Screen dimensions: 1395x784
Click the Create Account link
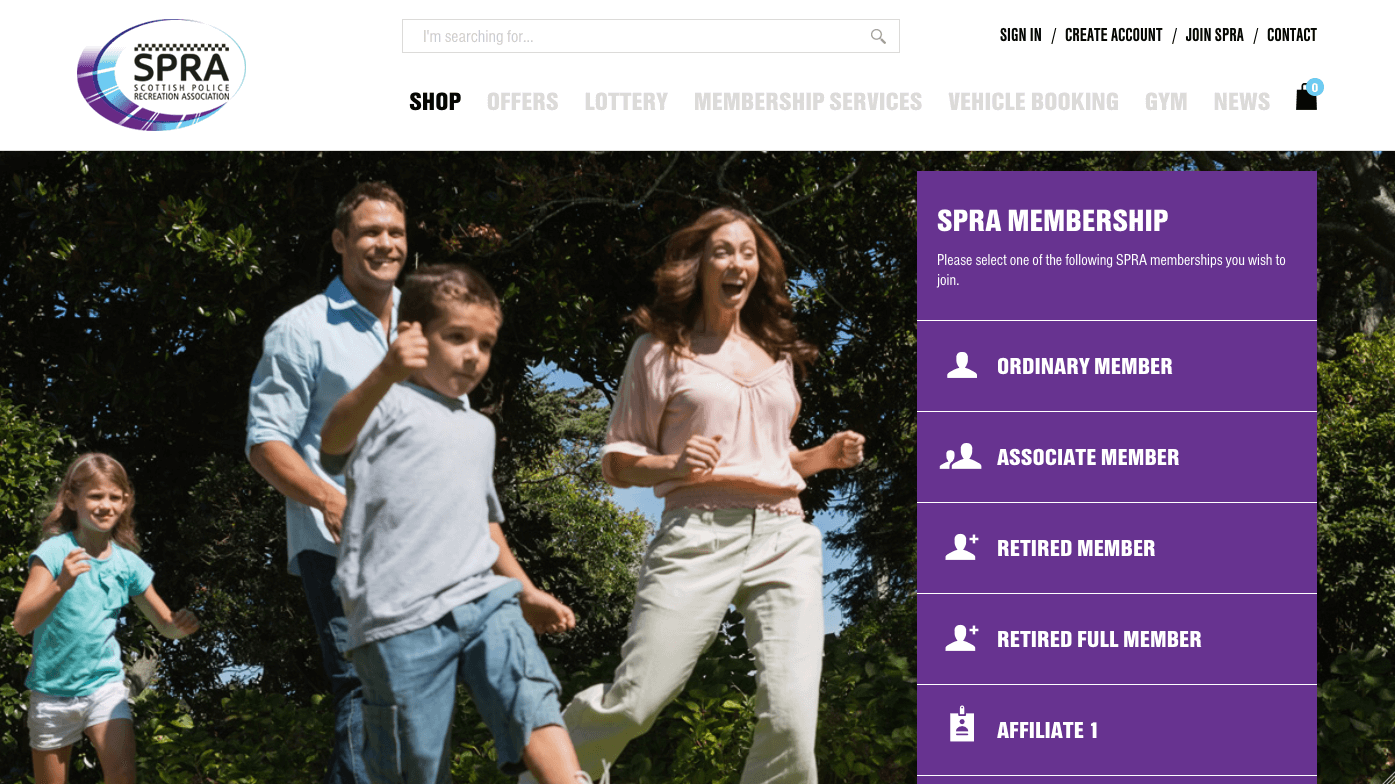(x=1114, y=35)
